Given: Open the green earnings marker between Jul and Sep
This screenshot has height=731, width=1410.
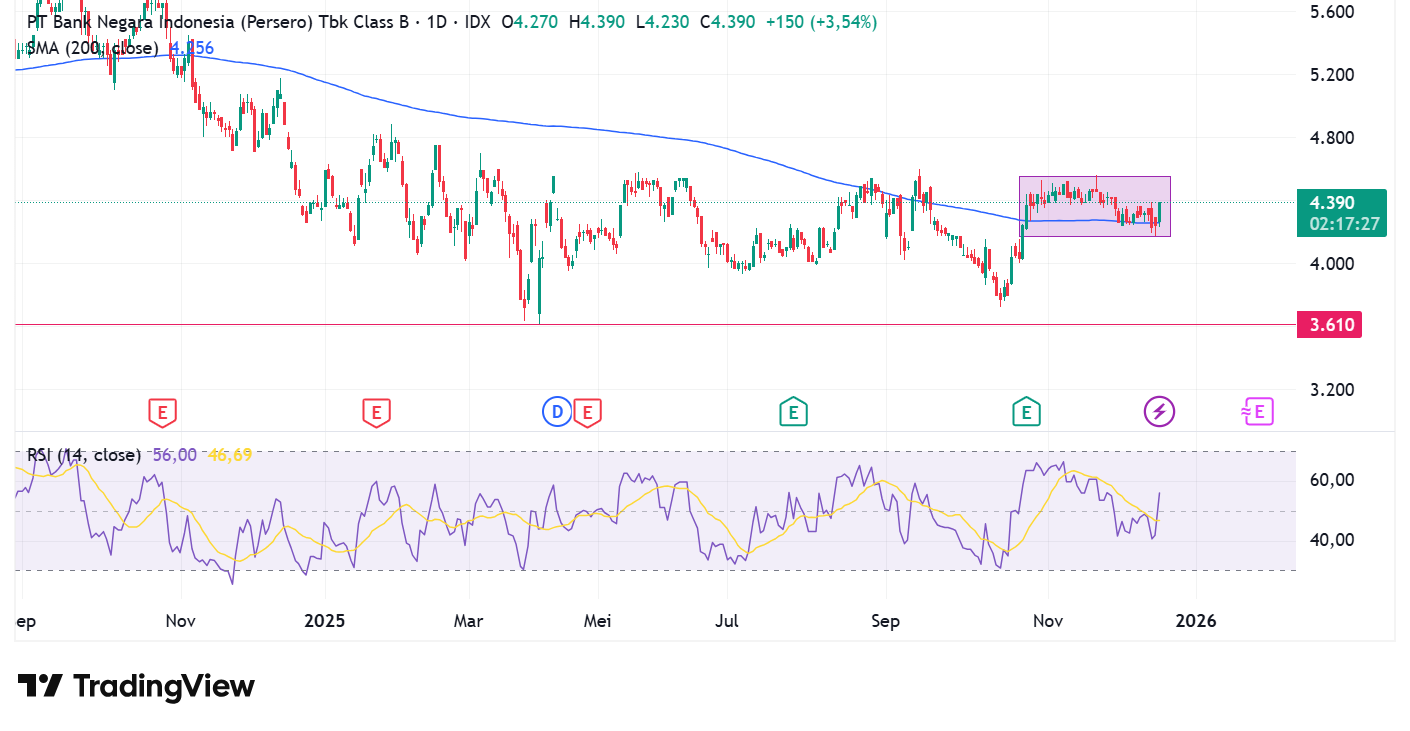Looking at the screenshot, I should [793, 412].
